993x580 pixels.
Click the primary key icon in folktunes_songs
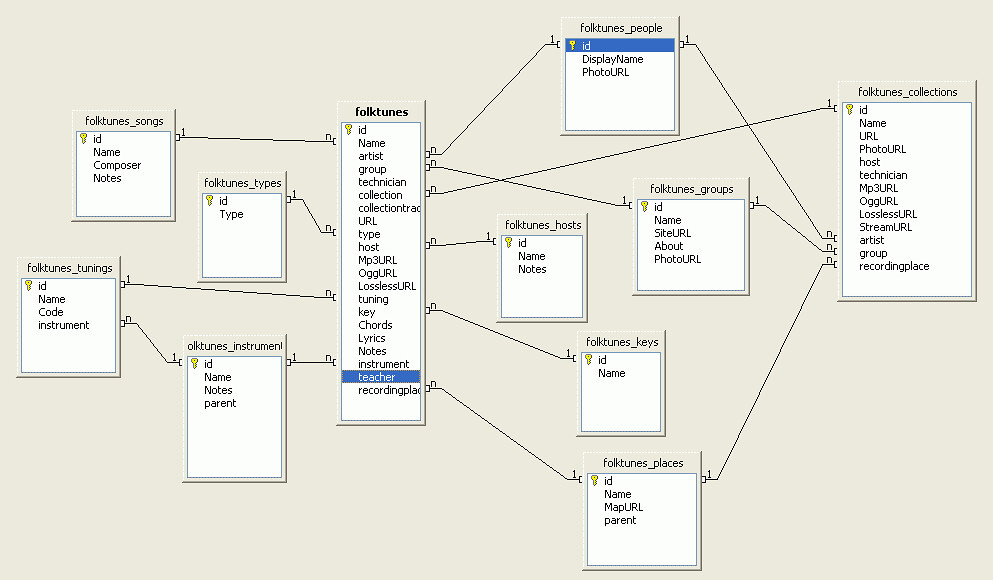click(x=84, y=139)
